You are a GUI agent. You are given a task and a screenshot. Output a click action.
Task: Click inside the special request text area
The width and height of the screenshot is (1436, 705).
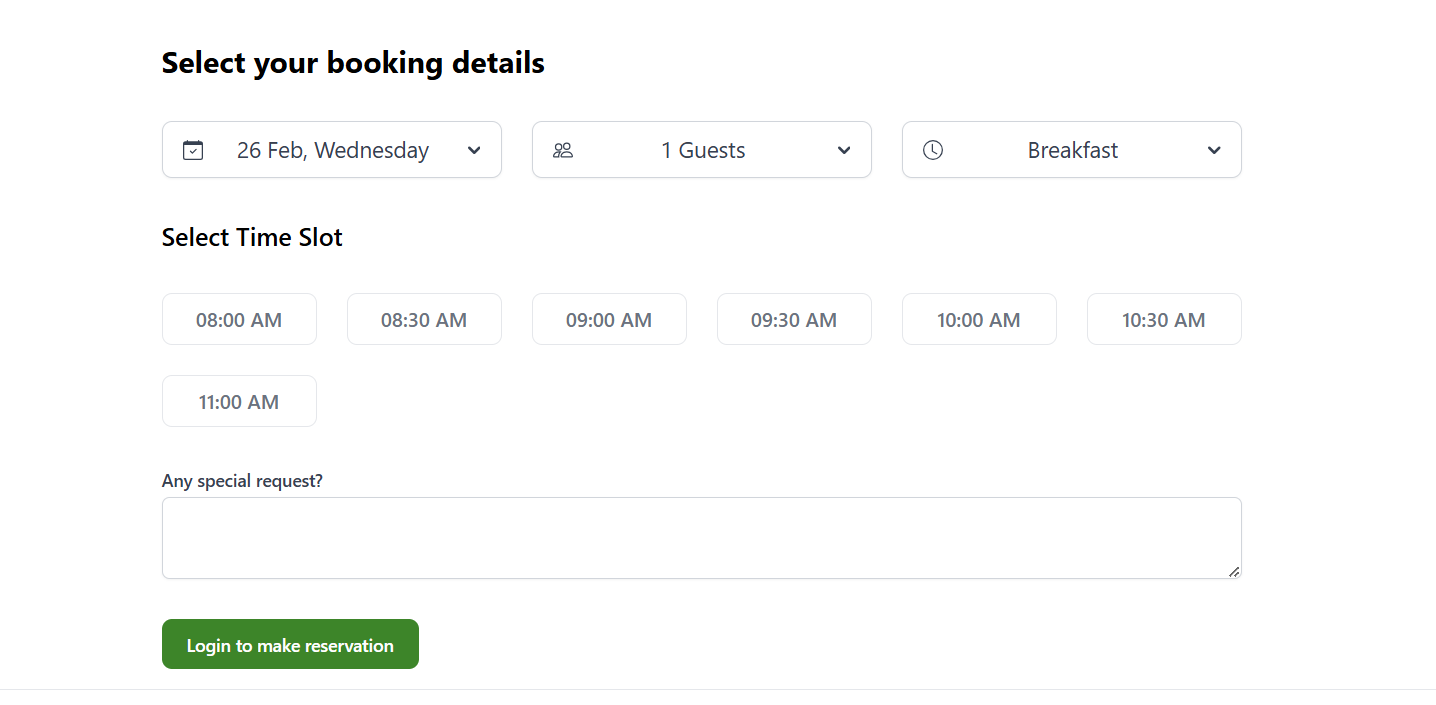[x=700, y=538]
